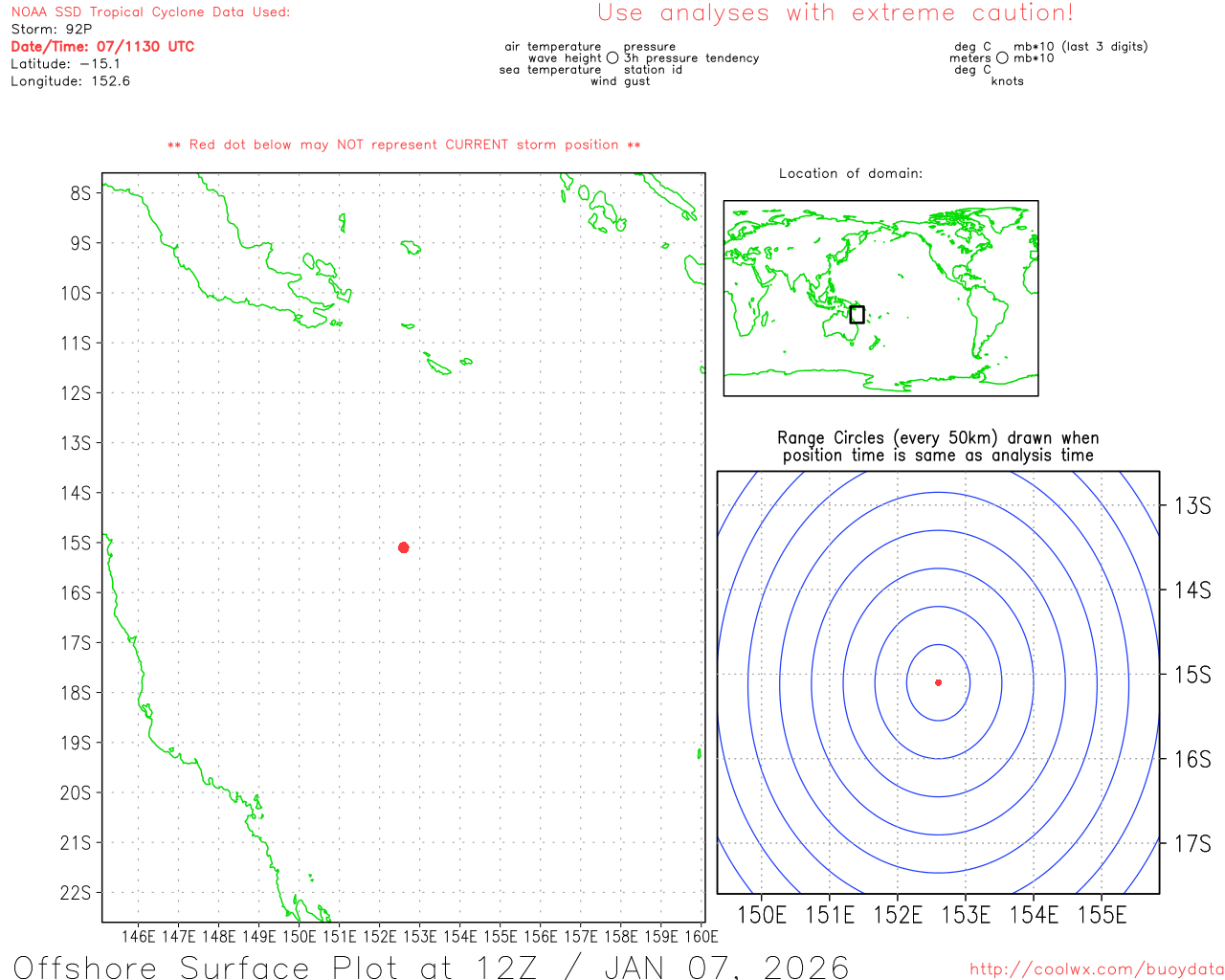Click the '146E' longitude label on main map
1225x980 pixels.
tap(138, 936)
